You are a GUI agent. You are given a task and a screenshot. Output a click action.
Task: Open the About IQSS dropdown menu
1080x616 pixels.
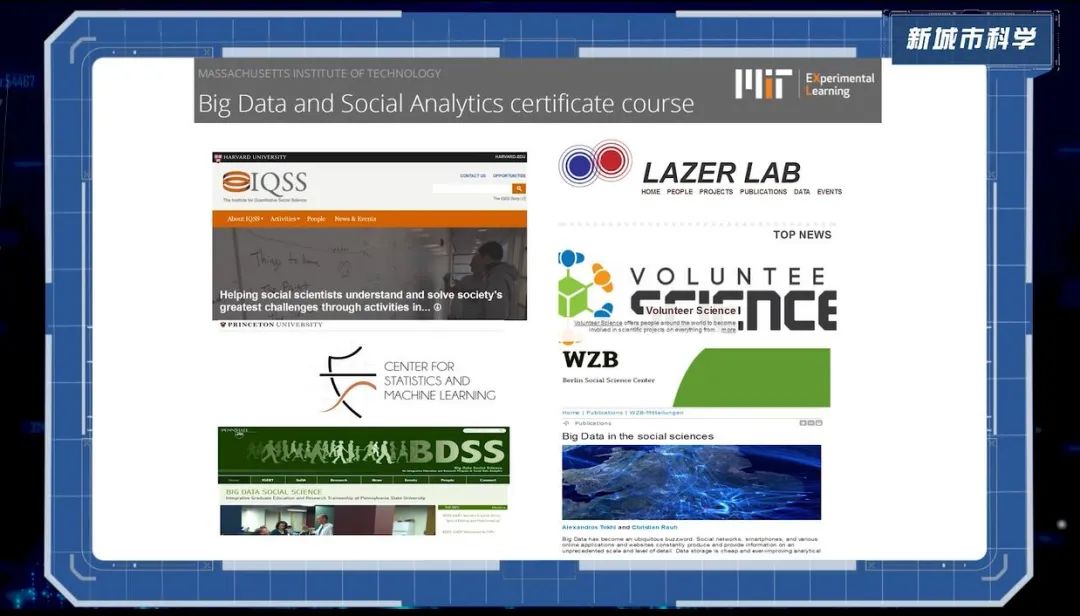coord(245,219)
